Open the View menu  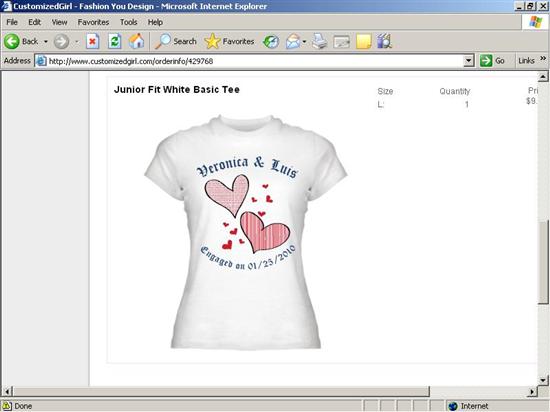59,22
